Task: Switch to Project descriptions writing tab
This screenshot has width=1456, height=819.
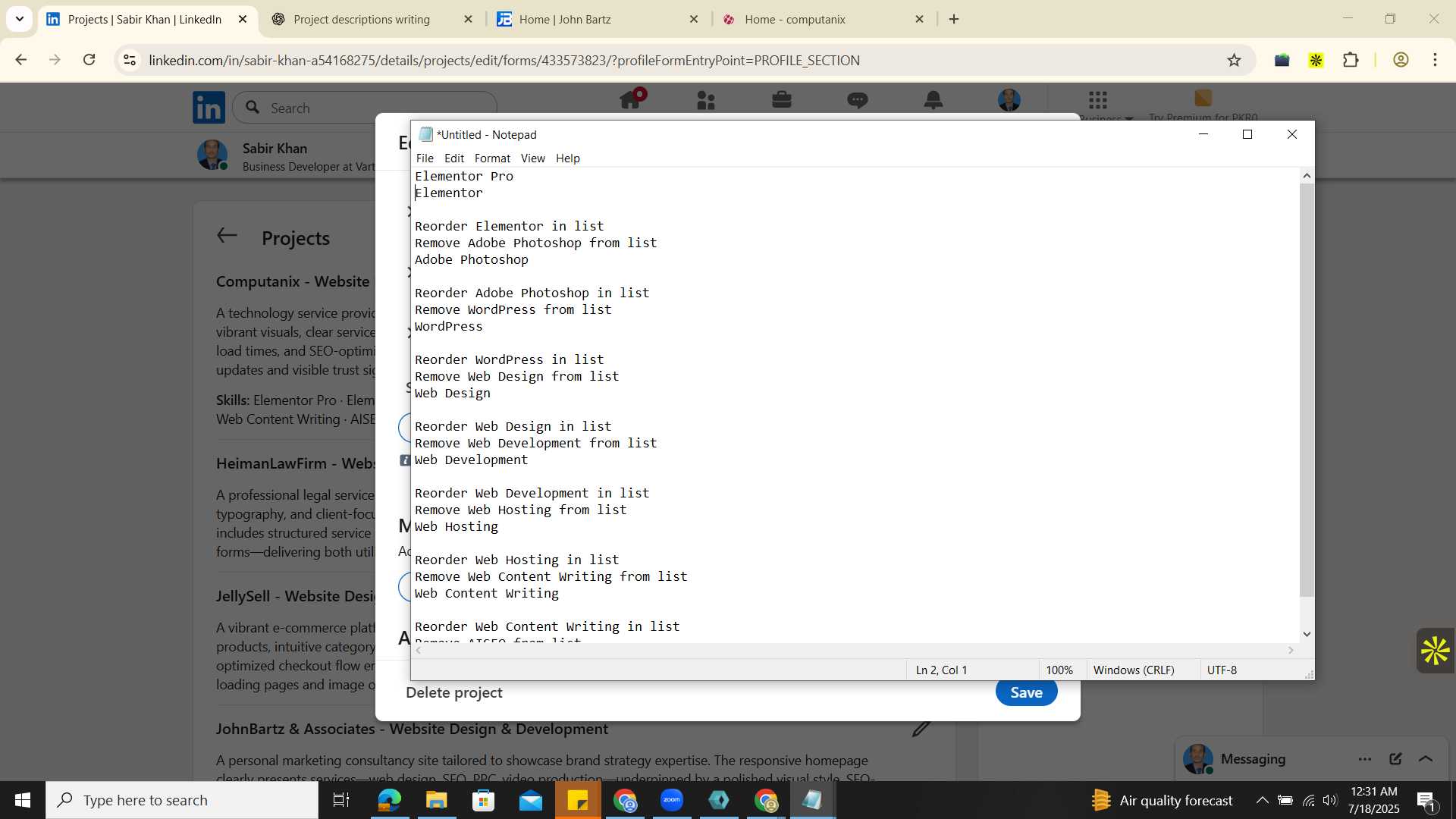Action: 362,20
